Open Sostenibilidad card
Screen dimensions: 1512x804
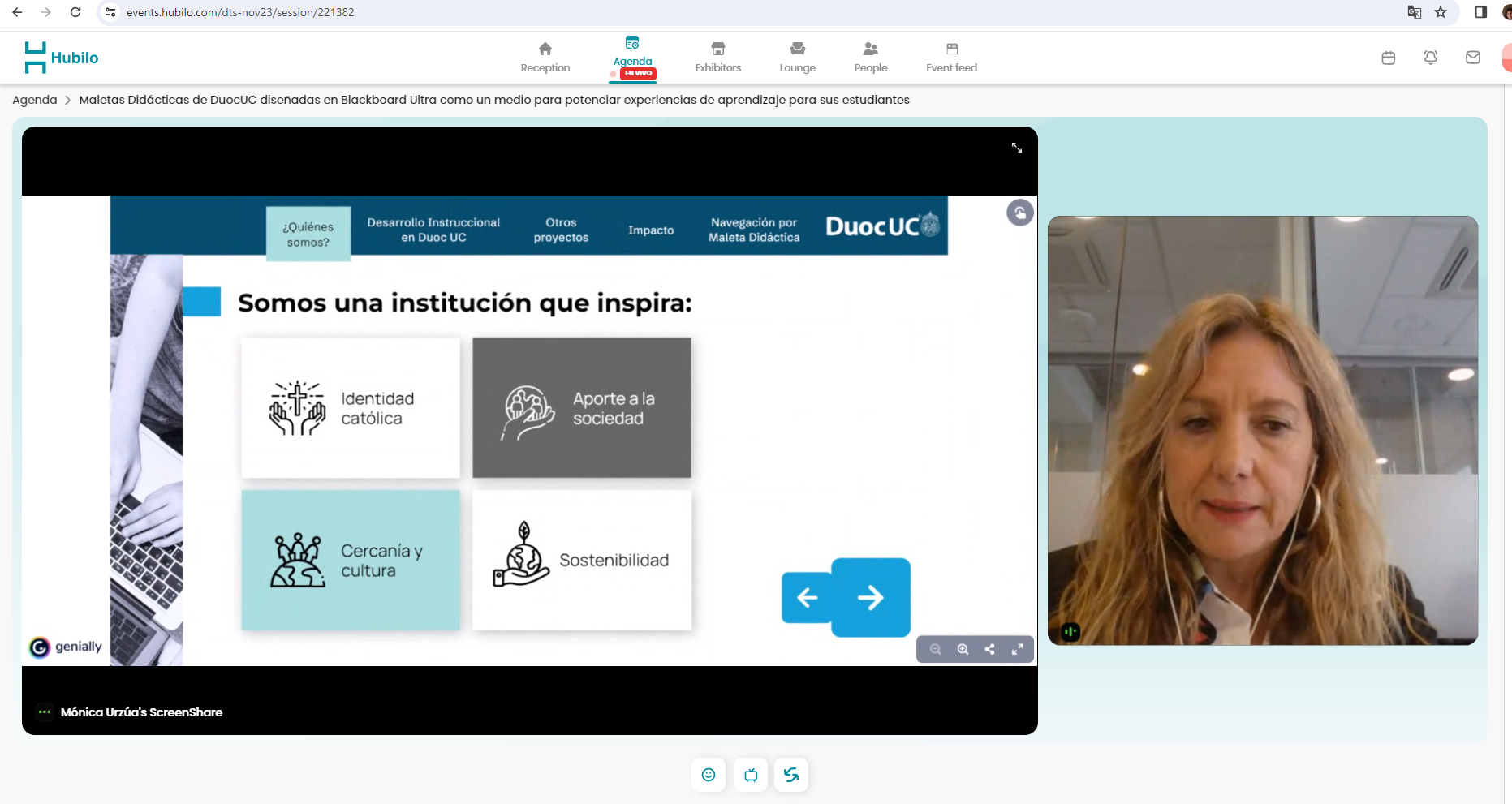click(582, 560)
